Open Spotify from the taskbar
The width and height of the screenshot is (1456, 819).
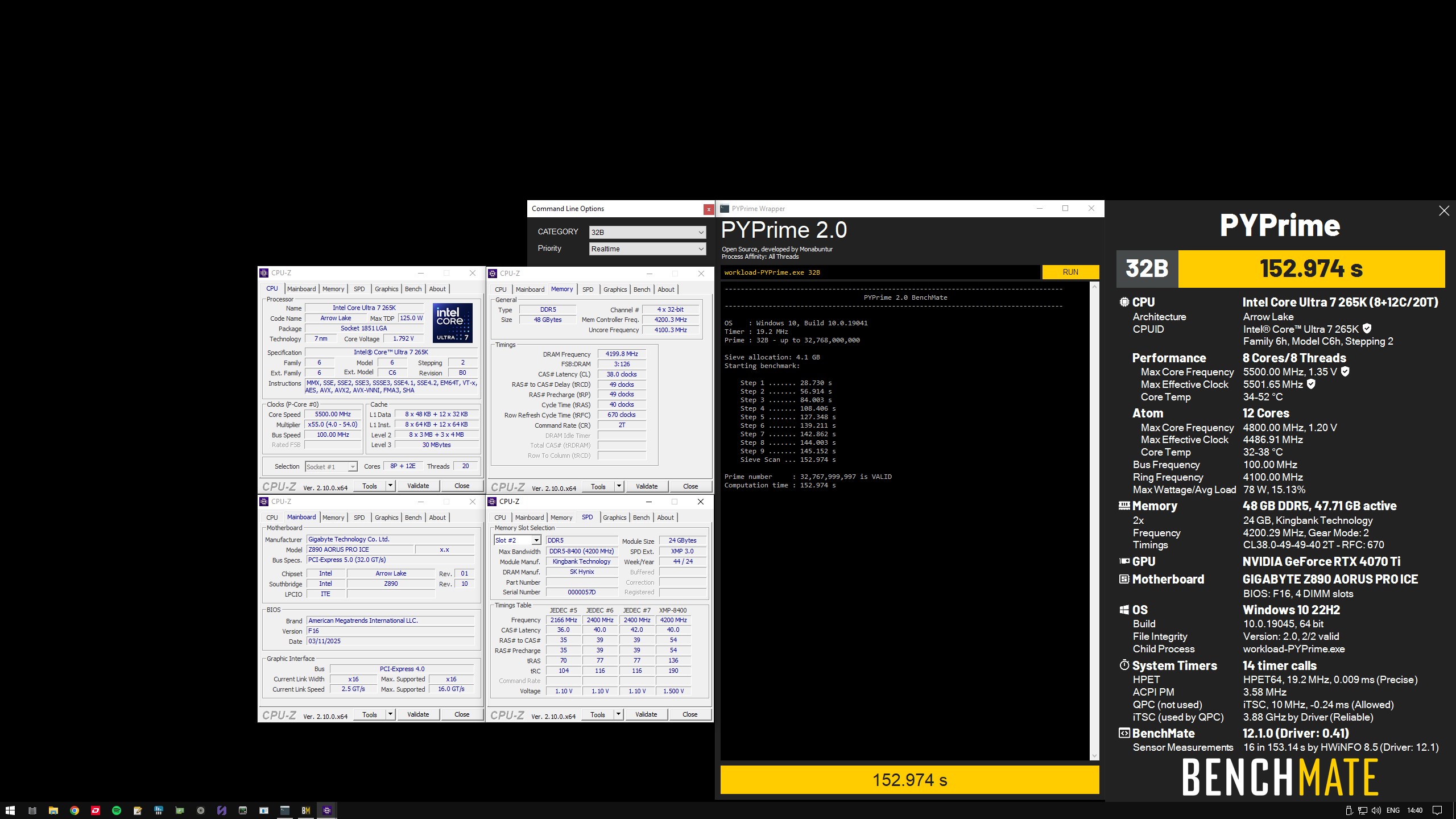point(117,810)
